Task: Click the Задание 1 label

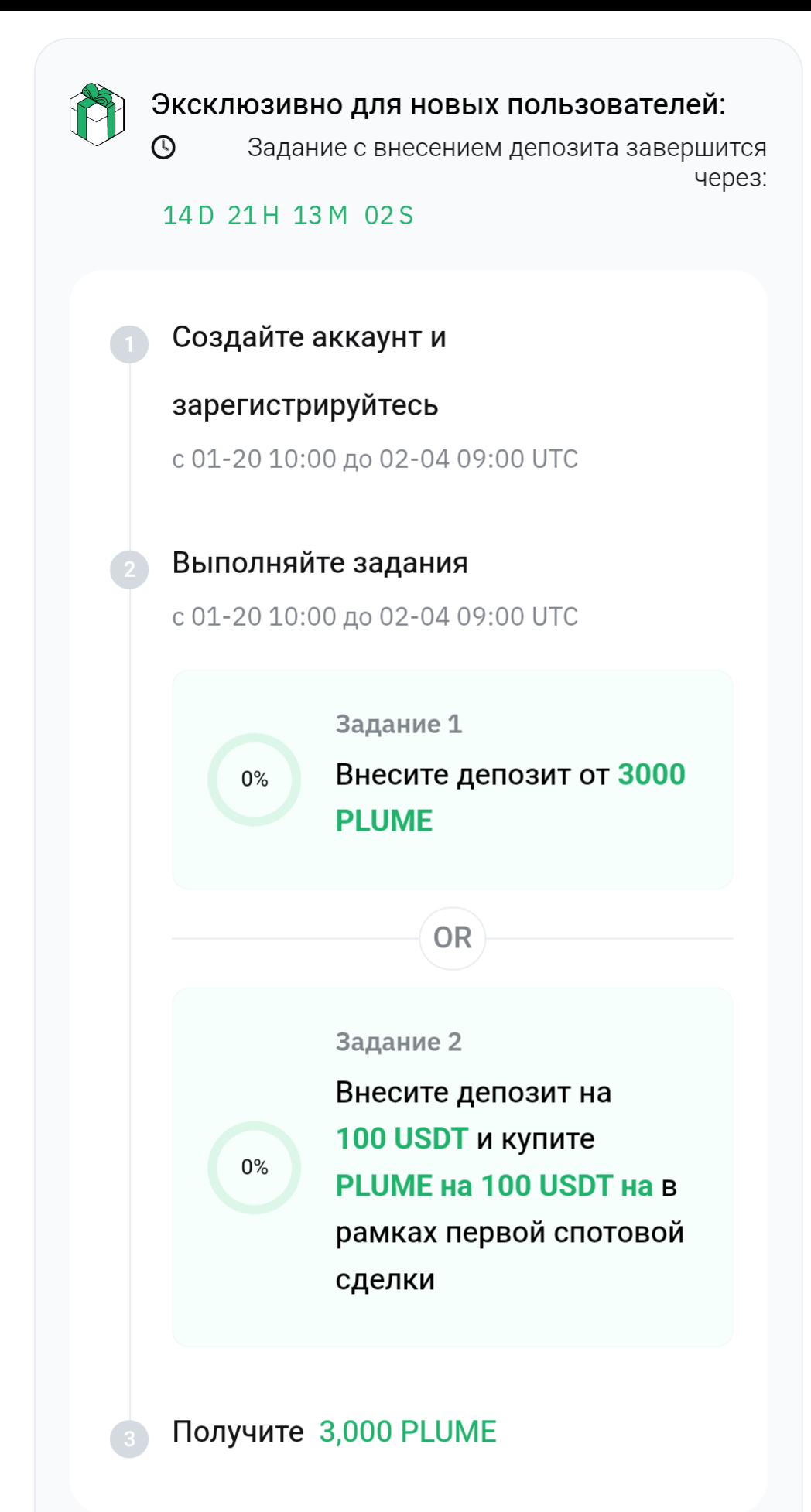Action: click(399, 724)
